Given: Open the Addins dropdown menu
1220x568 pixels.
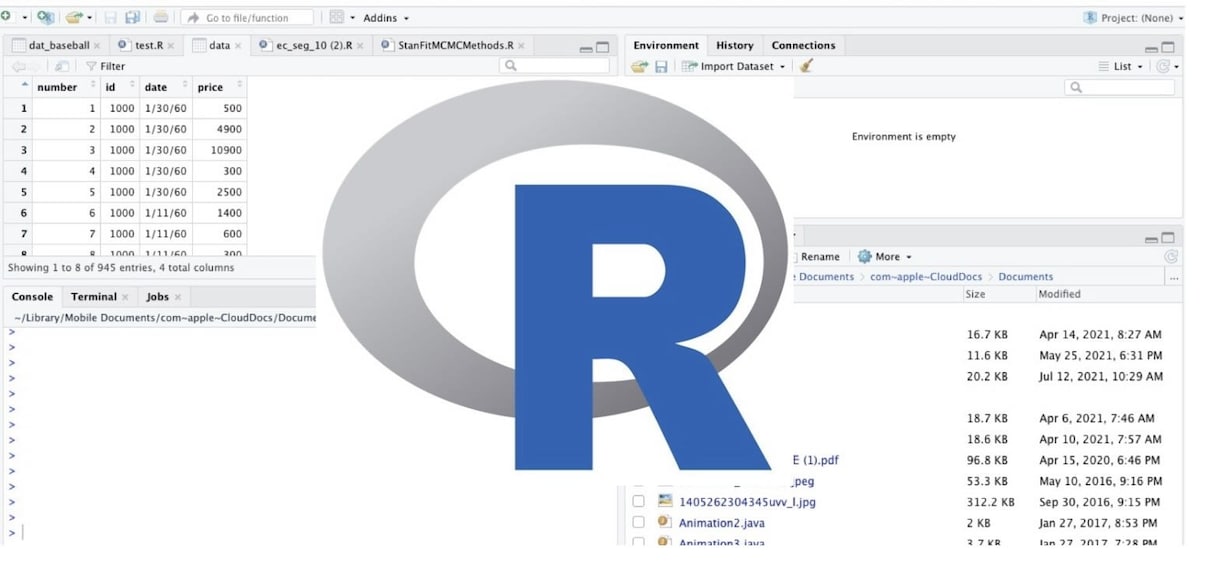Looking at the screenshot, I should (386, 18).
